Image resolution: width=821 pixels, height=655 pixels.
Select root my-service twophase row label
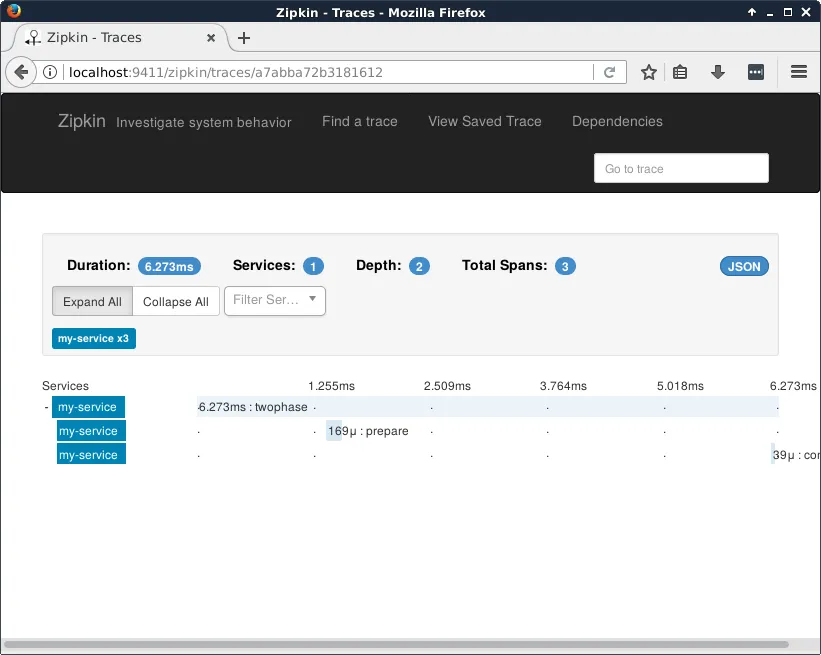[x=88, y=407]
